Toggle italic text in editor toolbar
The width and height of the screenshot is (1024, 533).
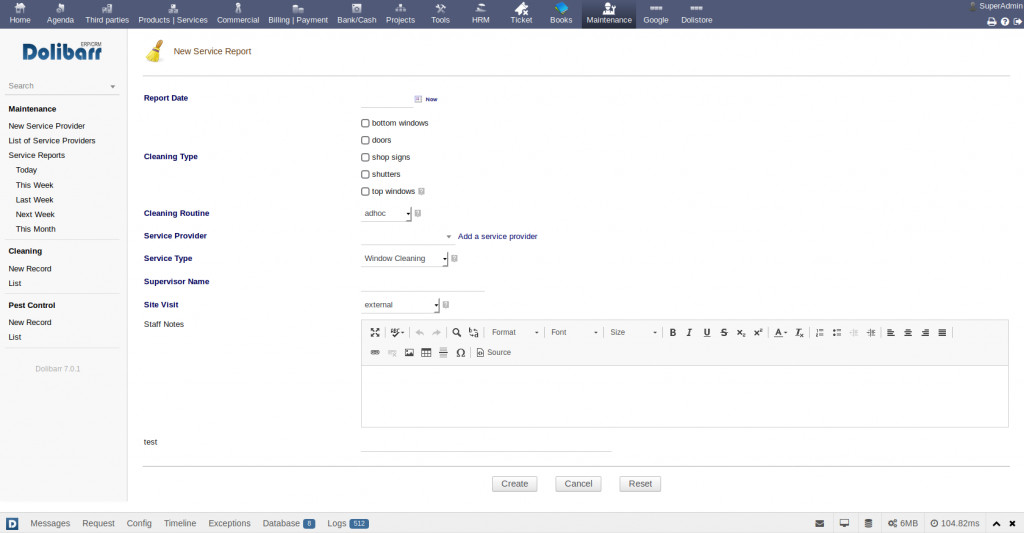click(690, 332)
